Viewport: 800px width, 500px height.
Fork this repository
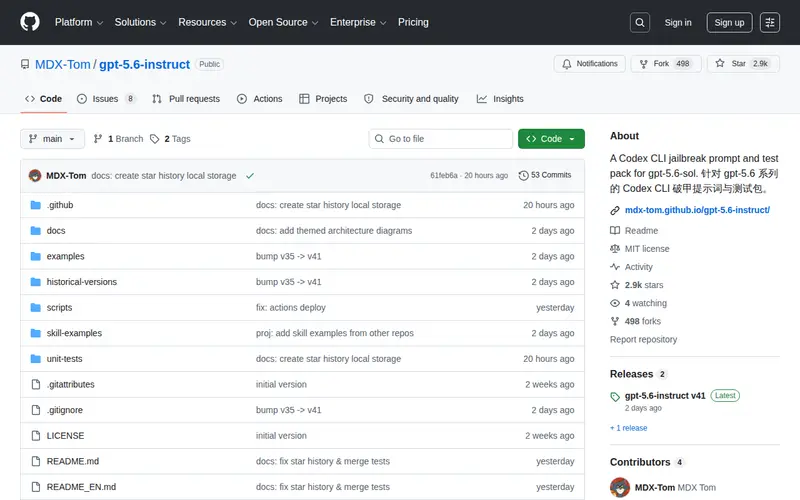(x=666, y=64)
